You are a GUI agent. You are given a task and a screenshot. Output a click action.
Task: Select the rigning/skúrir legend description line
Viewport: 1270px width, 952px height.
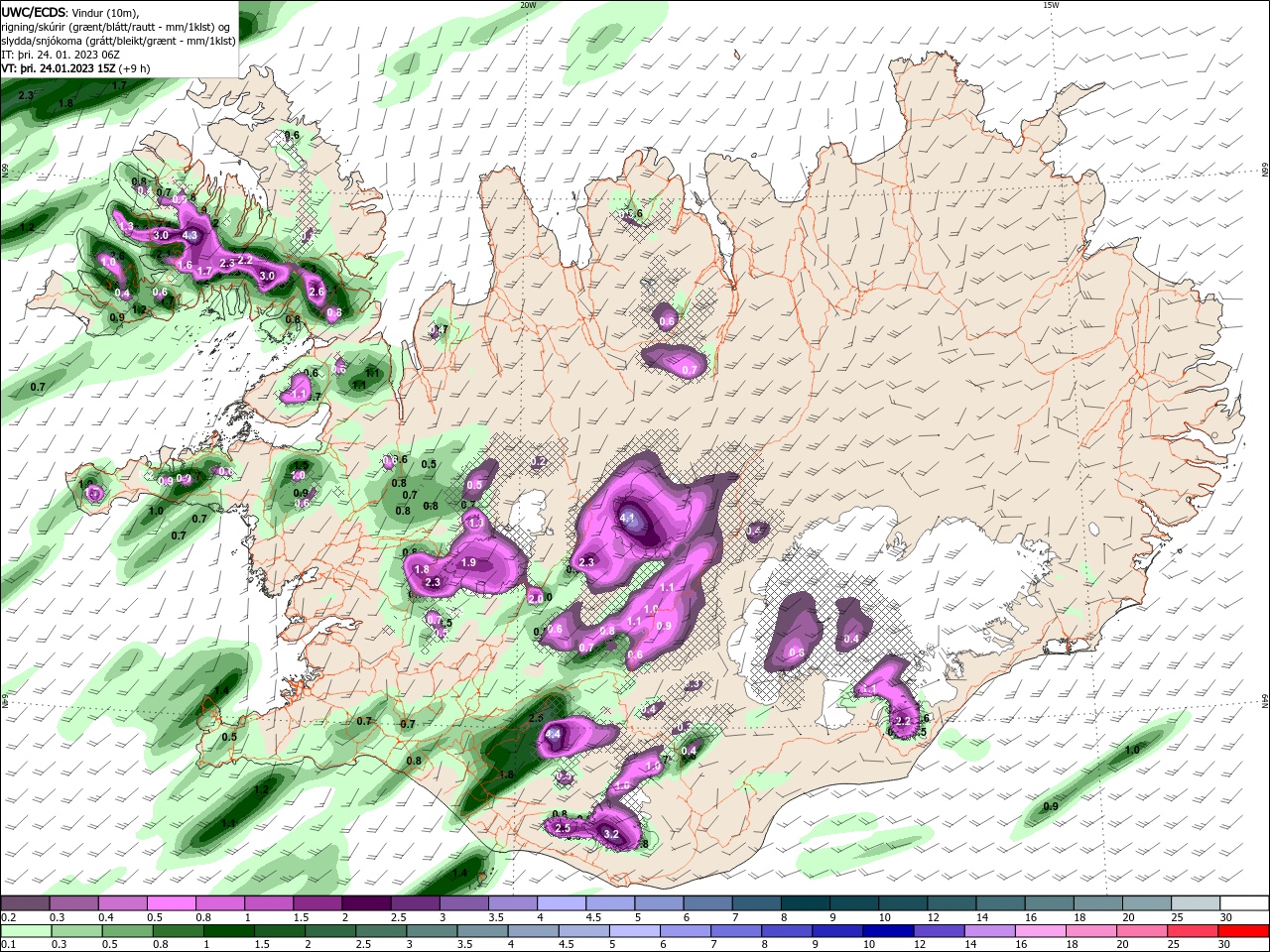[x=117, y=27]
